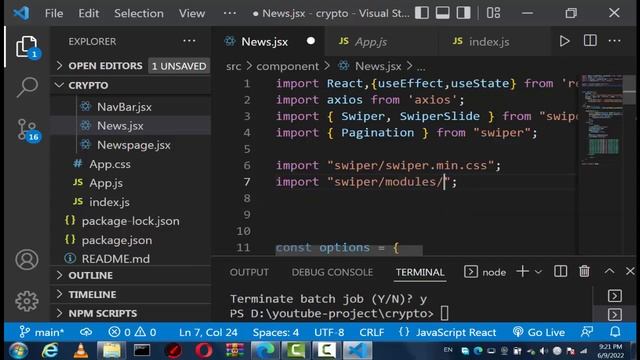
Task: Open Source Control view with 16 changes
Action: (x=27, y=130)
